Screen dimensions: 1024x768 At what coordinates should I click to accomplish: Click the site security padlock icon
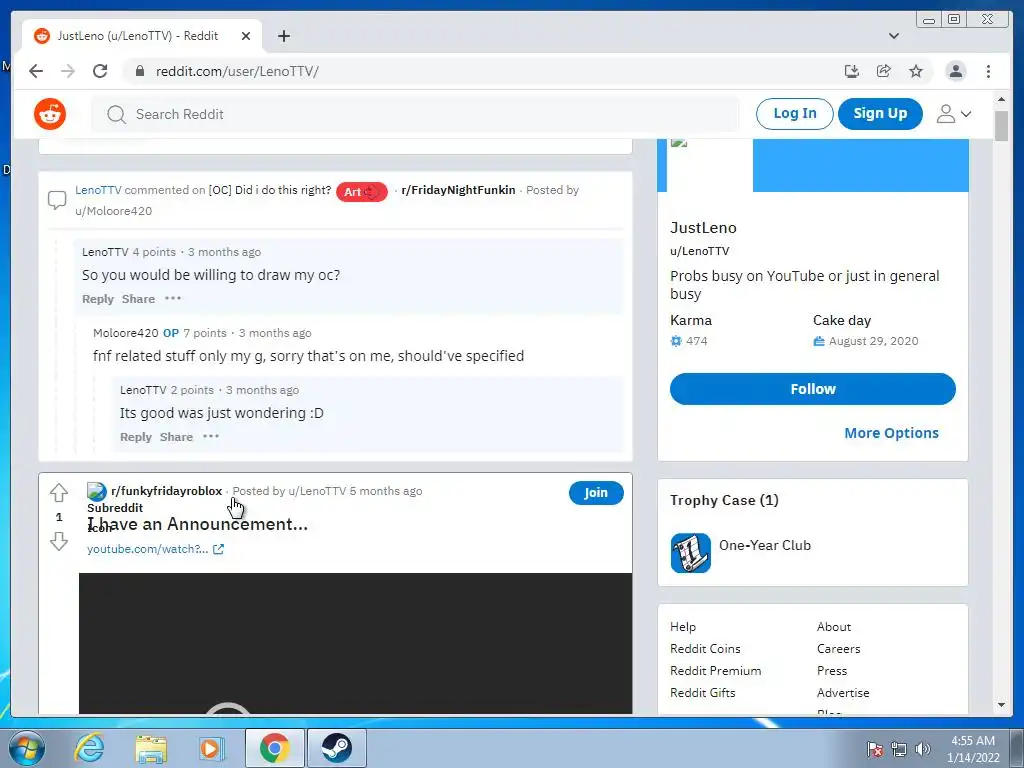pyautogui.click(x=139, y=71)
